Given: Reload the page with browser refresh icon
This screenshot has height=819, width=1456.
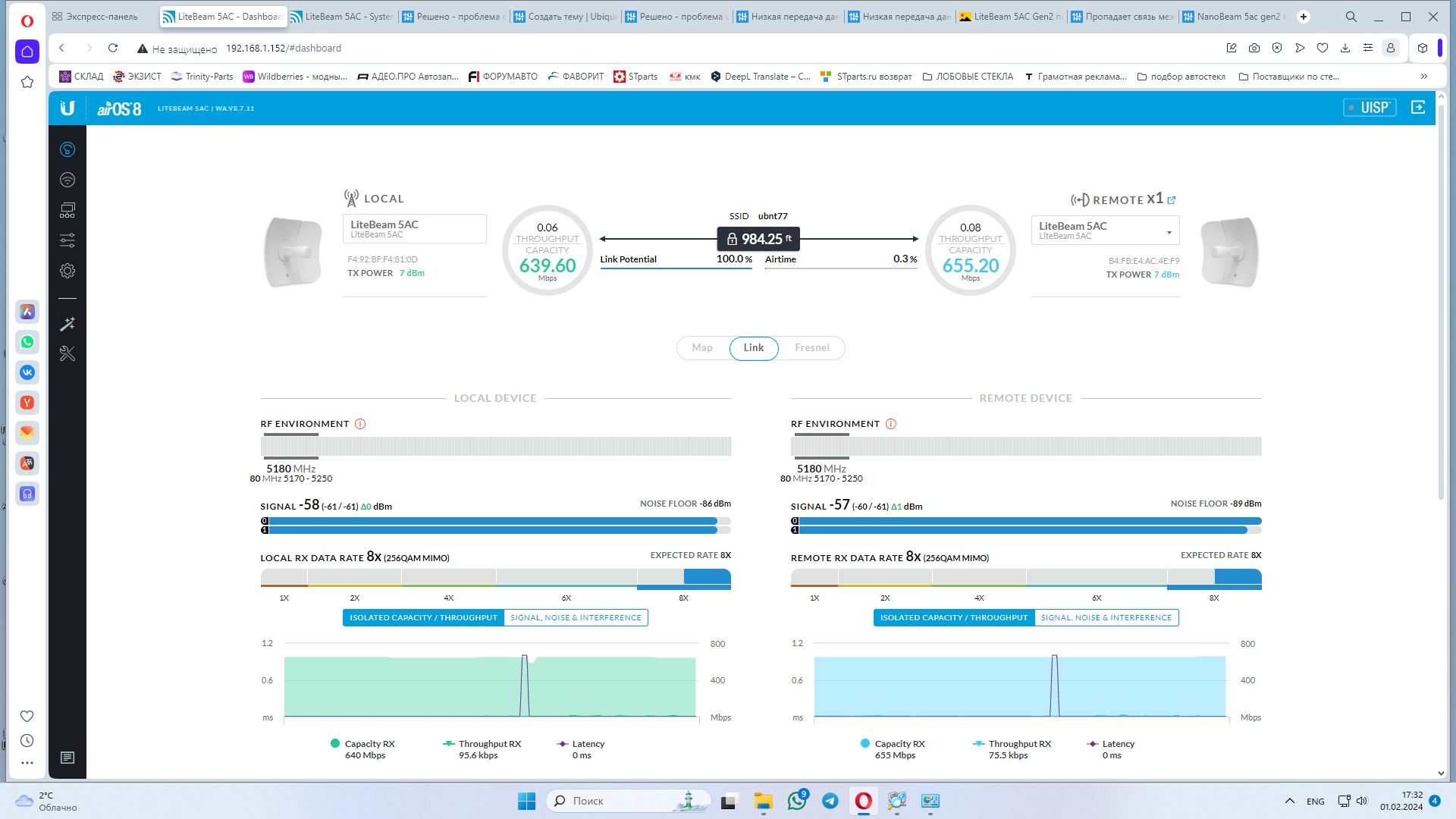Looking at the screenshot, I should (113, 48).
